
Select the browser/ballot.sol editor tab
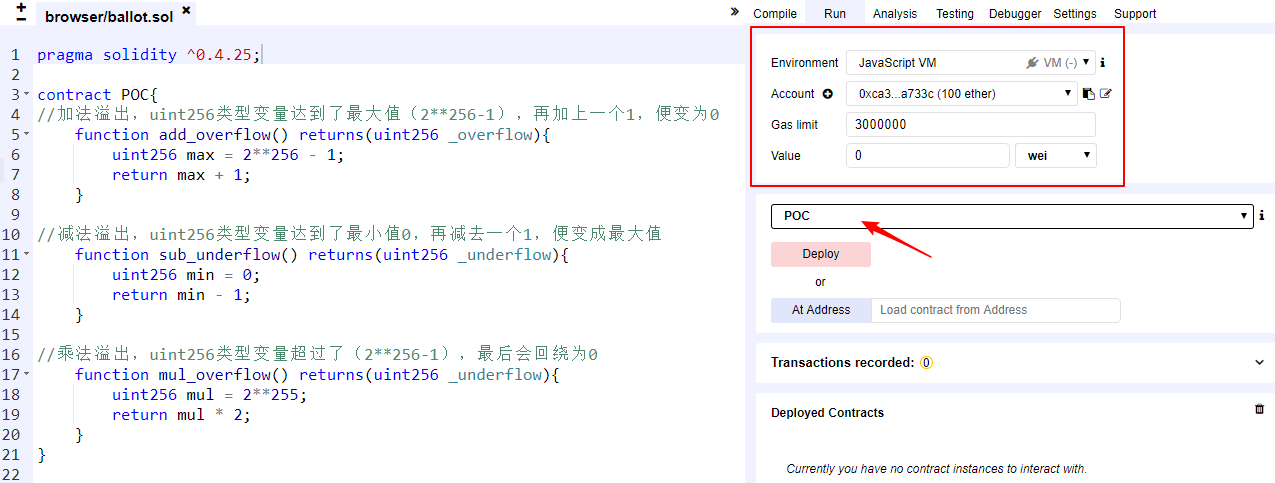(x=116, y=16)
